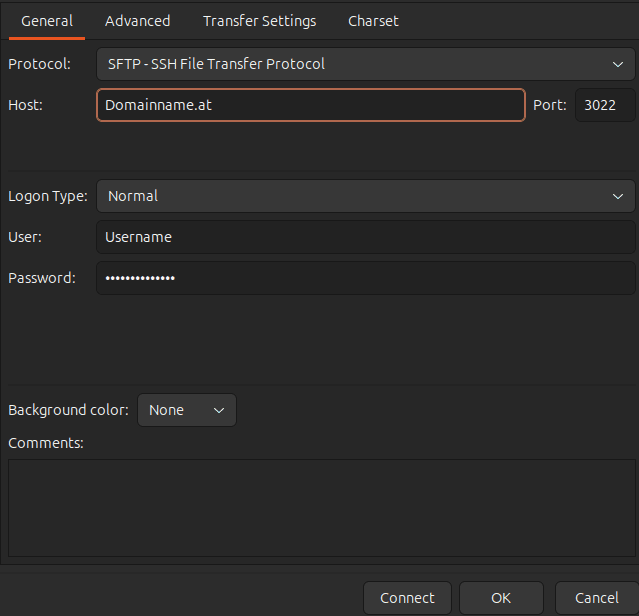Expand the Protocol dropdown showing SFTP
Screen dimensions: 639x616
(365, 64)
